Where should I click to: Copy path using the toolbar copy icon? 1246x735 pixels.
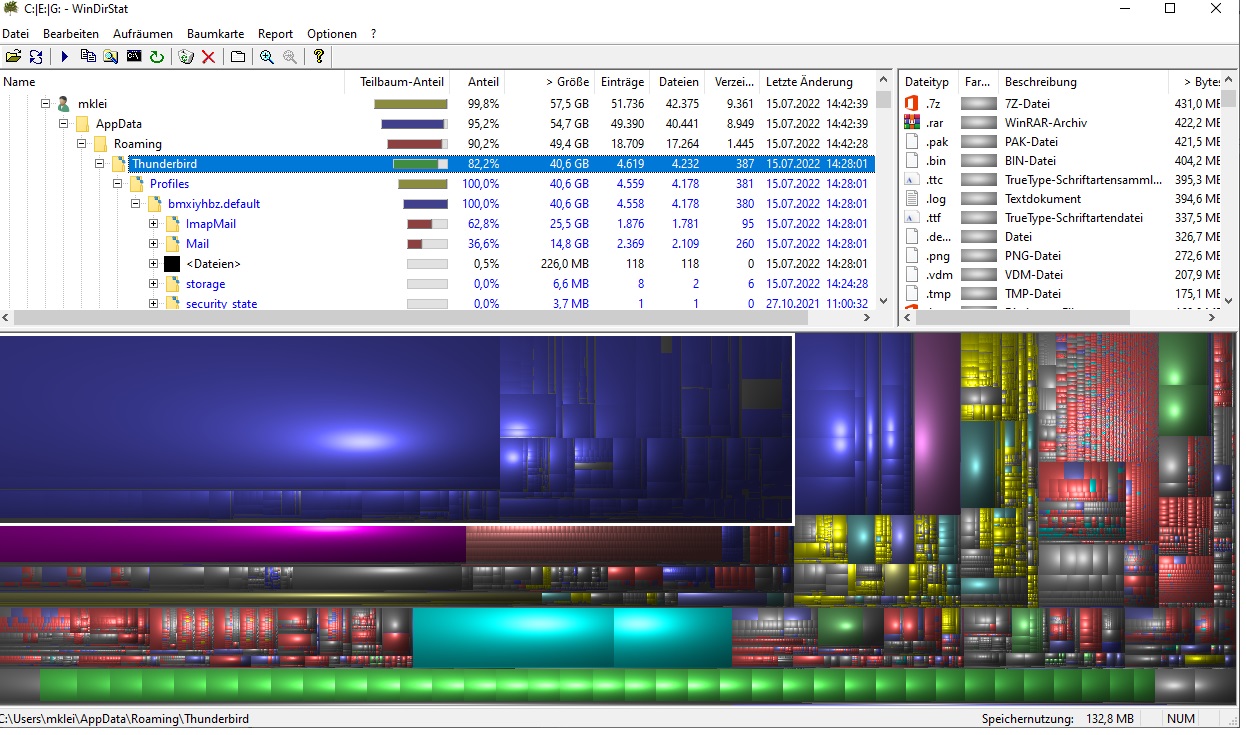[x=88, y=57]
